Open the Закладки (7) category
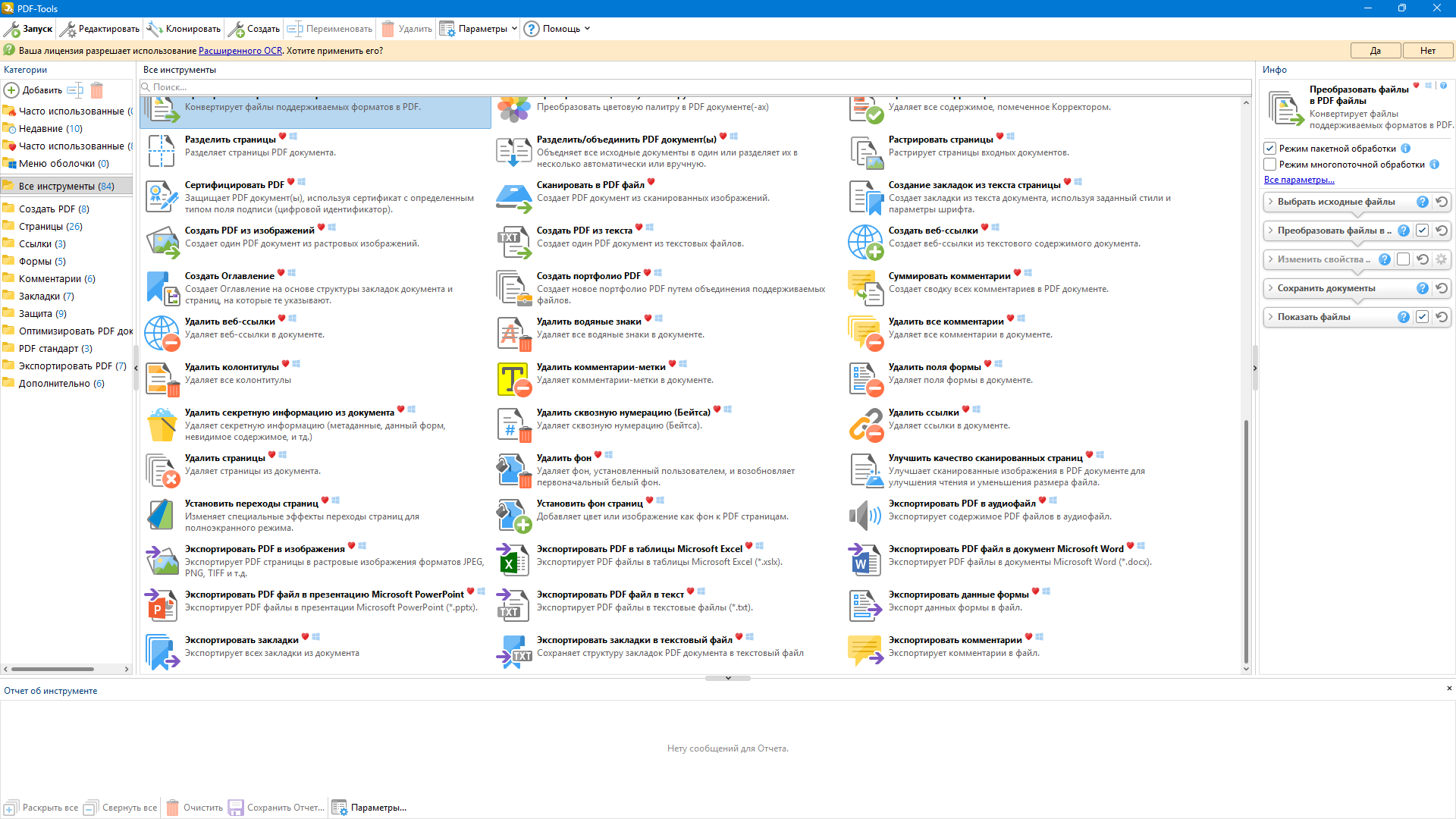Screen dimensions: 1456x819 46,296
